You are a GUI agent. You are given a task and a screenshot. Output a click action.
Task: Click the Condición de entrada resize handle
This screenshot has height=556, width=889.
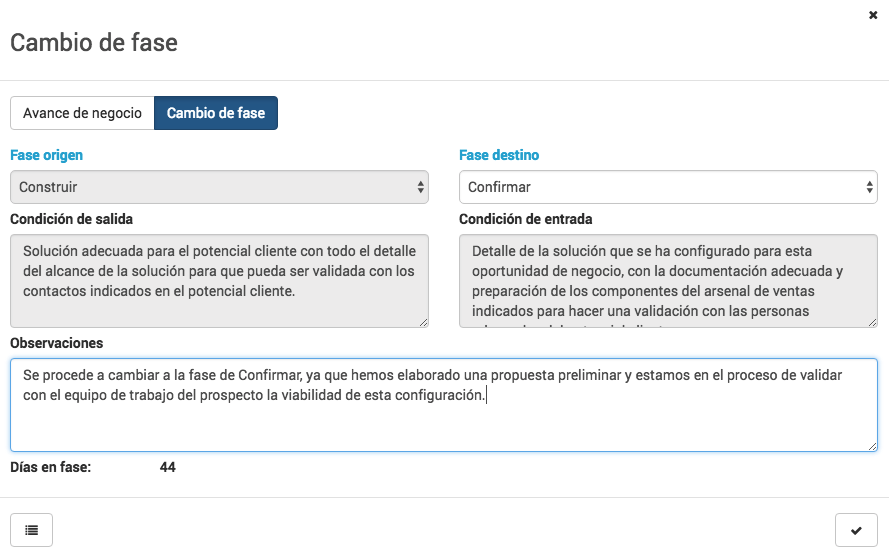click(873, 322)
